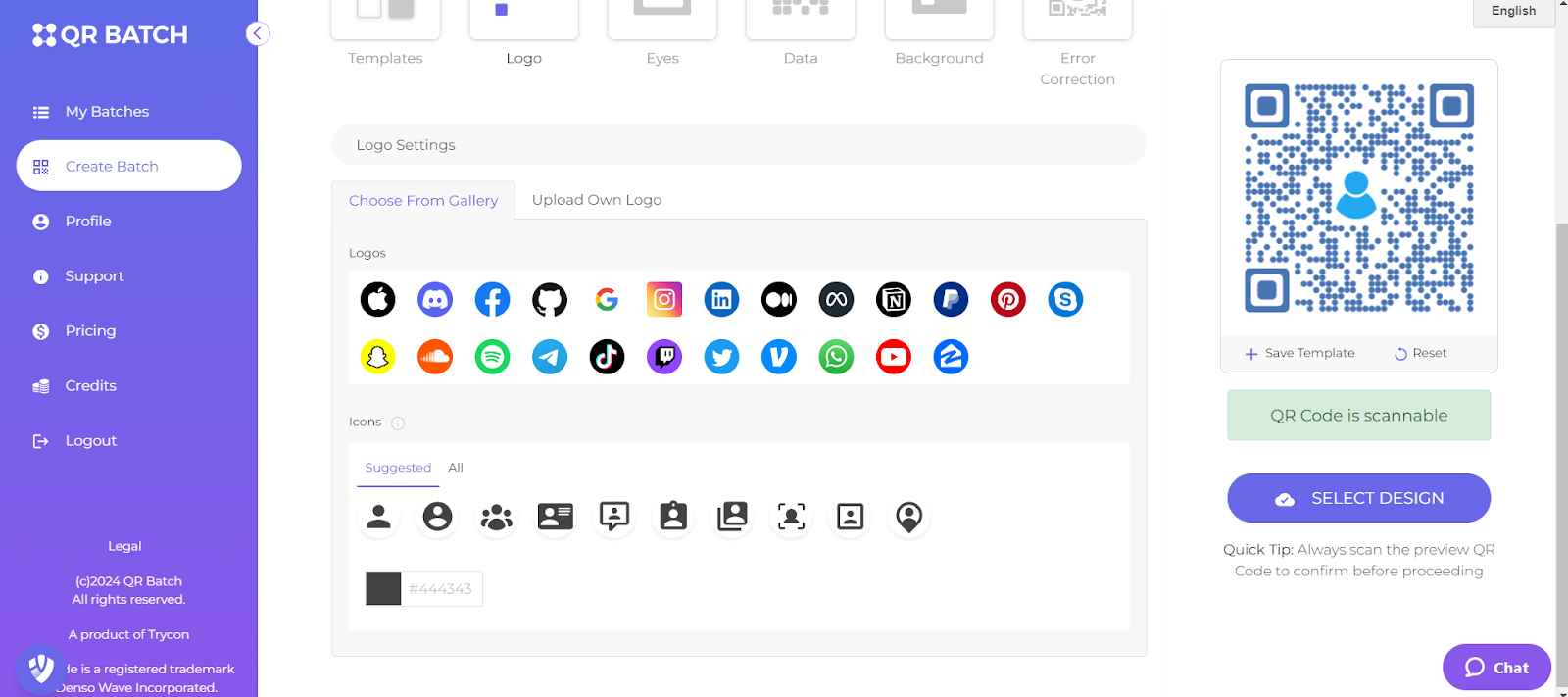Pick the LinkedIn logo
The height and width of the screenshot is (697, 1568).
(x=721, y=299)
